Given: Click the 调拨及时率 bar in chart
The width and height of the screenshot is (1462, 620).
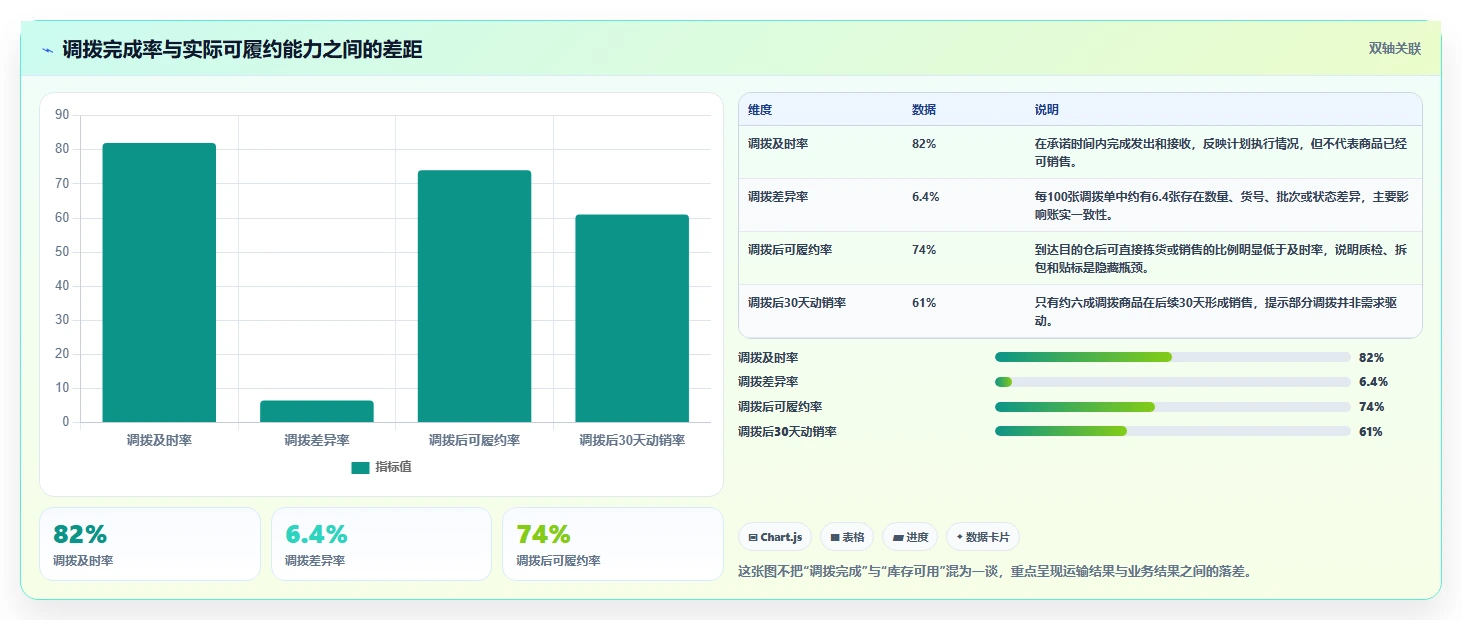Looking at the screenshot, I should (159, 283).
